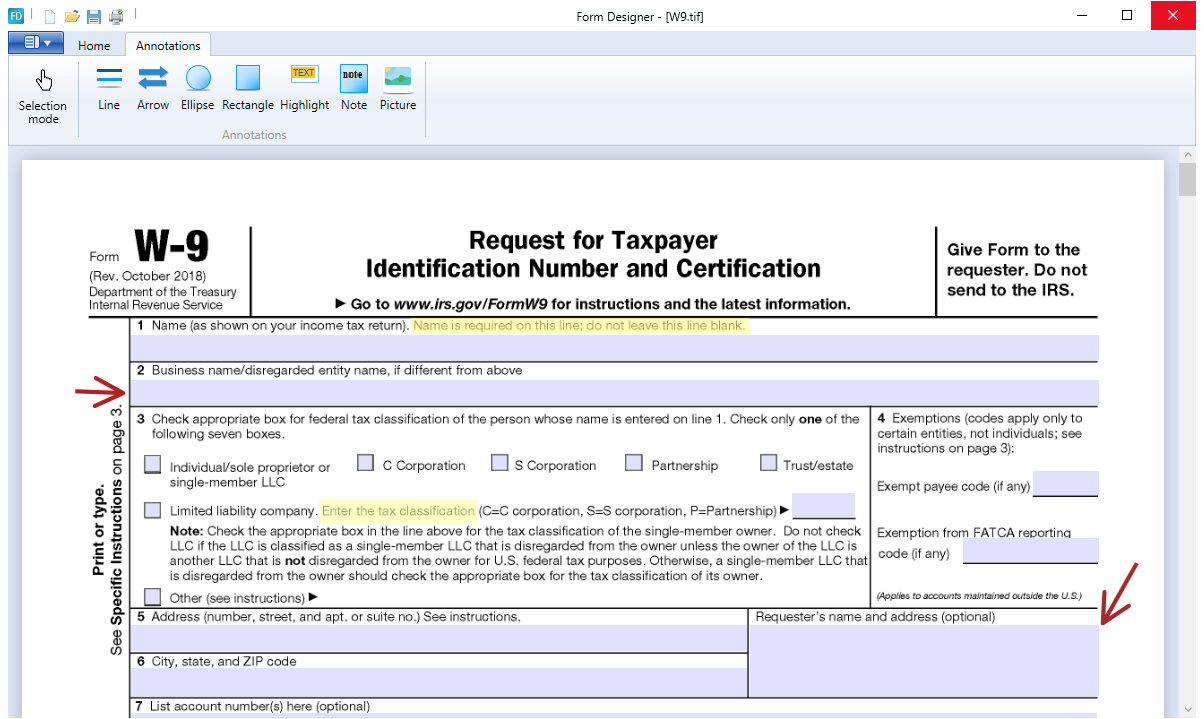Choose the Ellipse annotation tool

(x=198, y=88)
